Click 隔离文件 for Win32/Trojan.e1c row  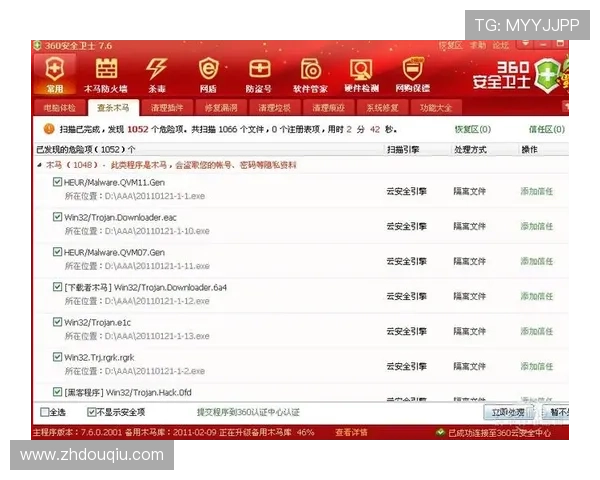pyautogui.click(x=470, y=331)
